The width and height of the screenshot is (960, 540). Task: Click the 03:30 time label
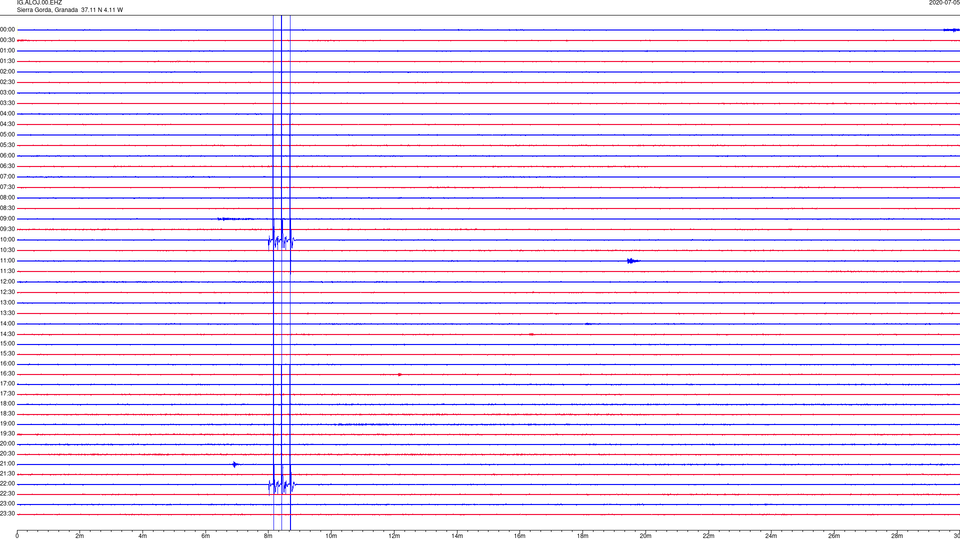[x=7, y=103]
